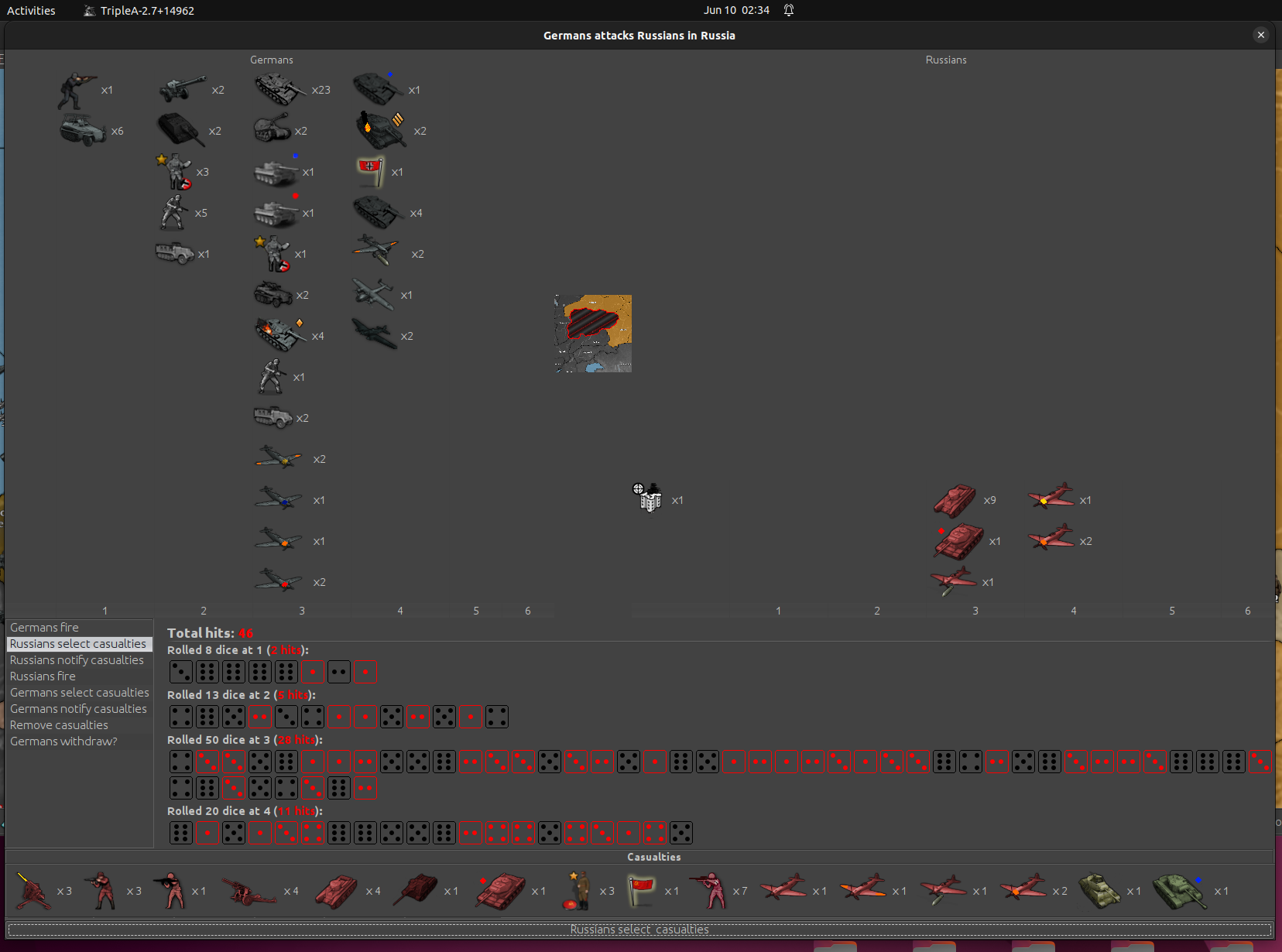Viewport: 1282px width, 952px height.
Task: Click the German twin-engine bomber x1 icon
Action: [373, 295]
